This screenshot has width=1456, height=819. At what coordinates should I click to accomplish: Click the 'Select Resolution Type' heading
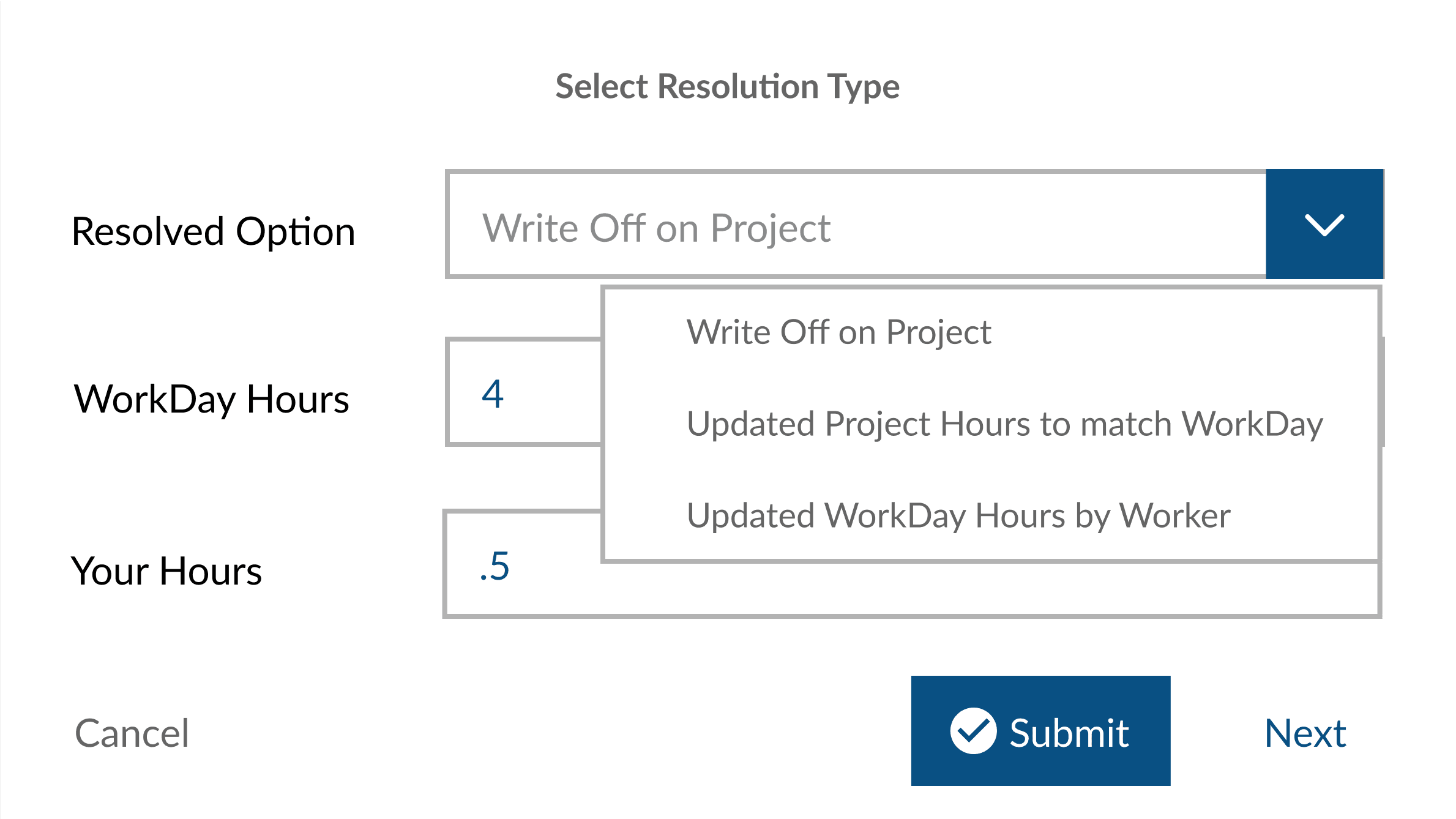coord(727,86)
